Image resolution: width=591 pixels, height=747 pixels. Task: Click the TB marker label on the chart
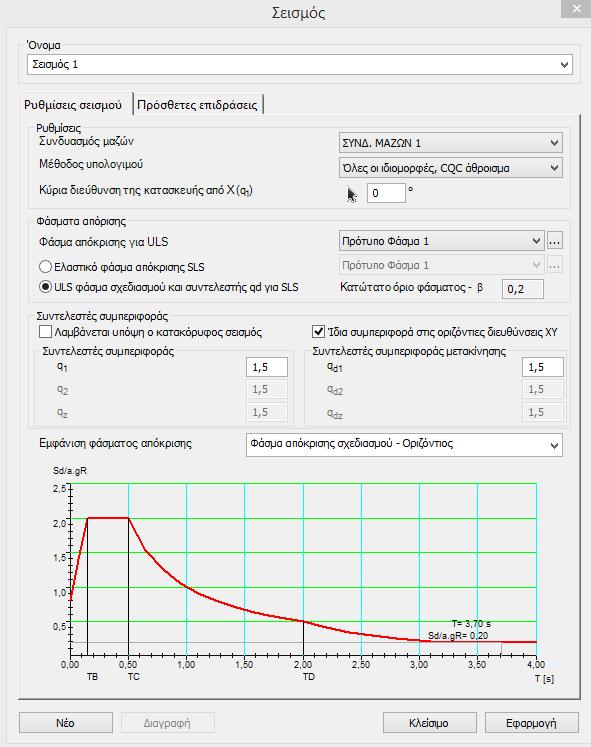click(x=92, y=676)
